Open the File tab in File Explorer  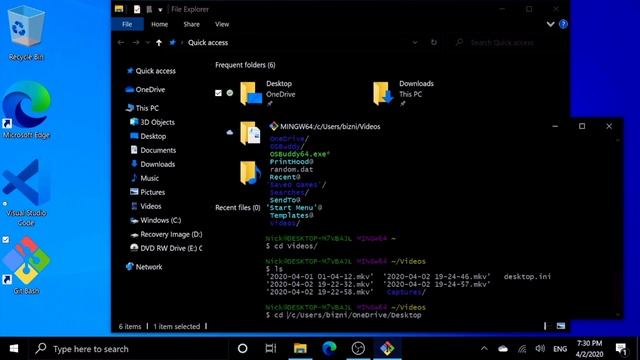127,24
